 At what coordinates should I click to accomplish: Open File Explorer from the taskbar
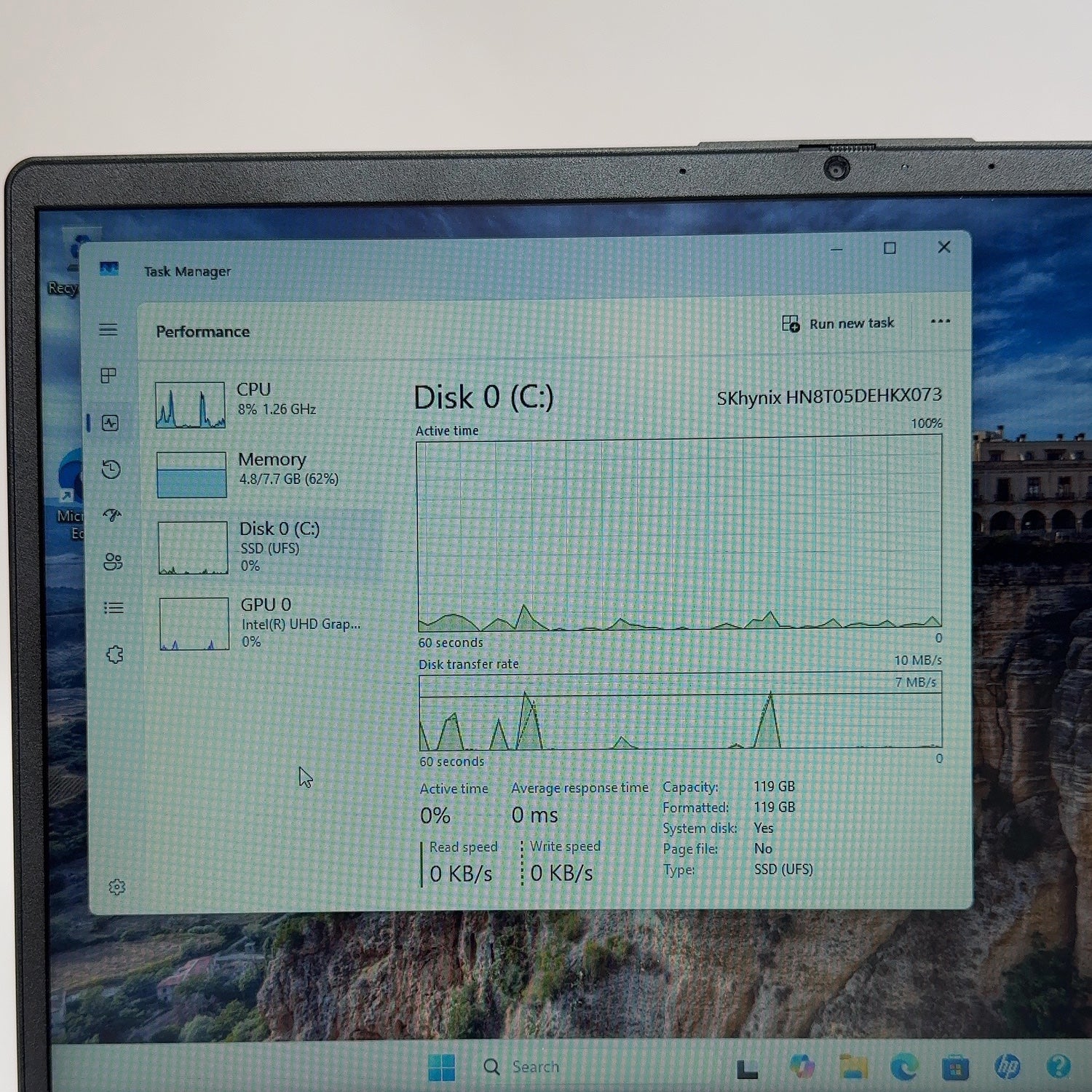853,1067
